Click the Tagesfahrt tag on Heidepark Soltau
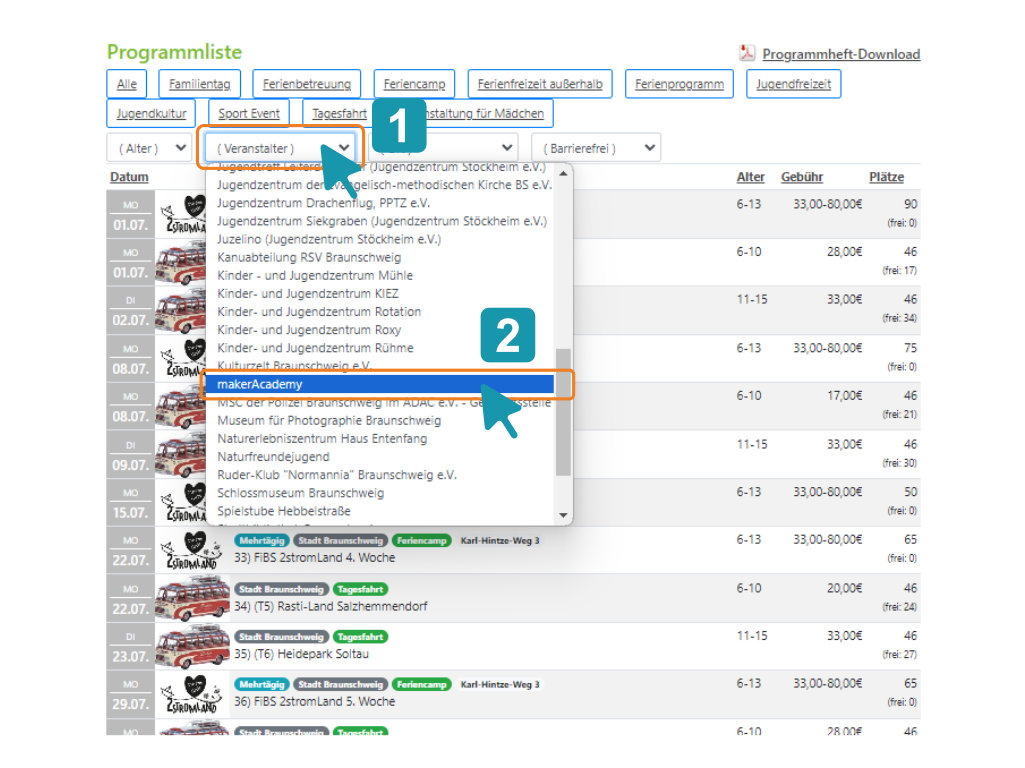This screenshot has height=768, width=1025. (x=360, y=637)
